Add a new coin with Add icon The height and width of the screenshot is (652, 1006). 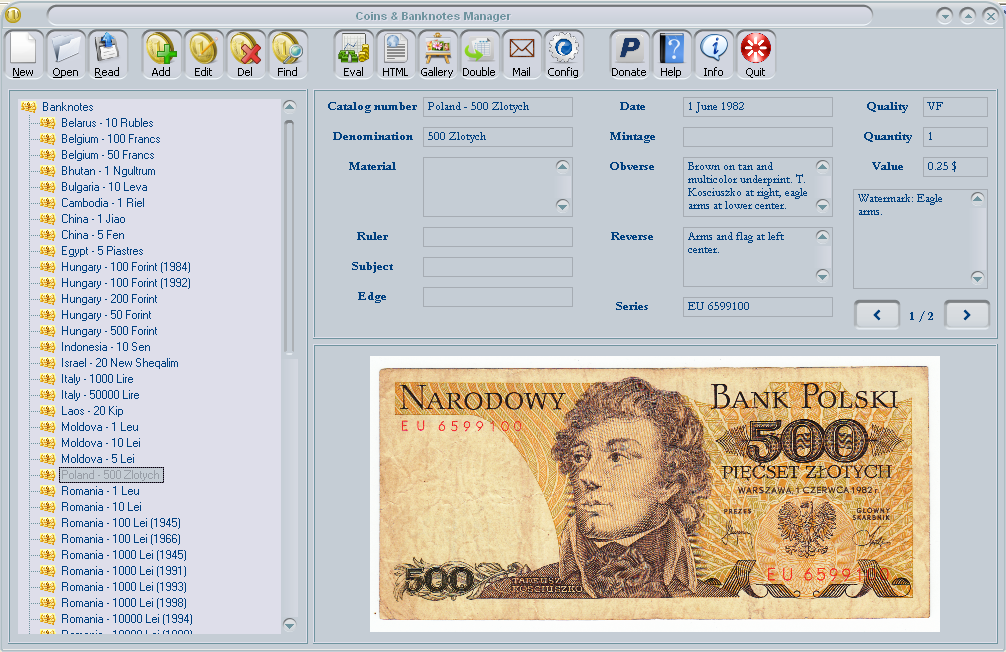161,55
